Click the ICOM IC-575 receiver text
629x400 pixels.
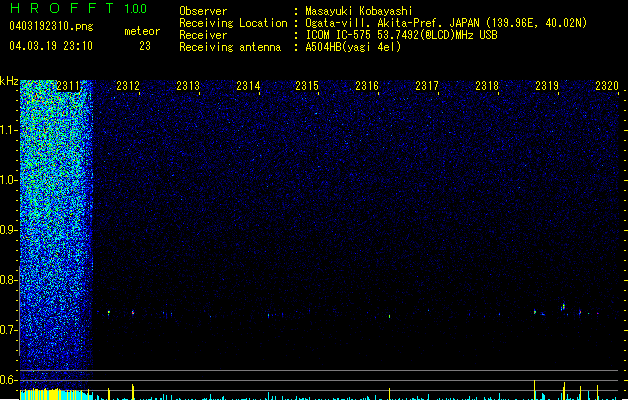(x=401, y=35)
